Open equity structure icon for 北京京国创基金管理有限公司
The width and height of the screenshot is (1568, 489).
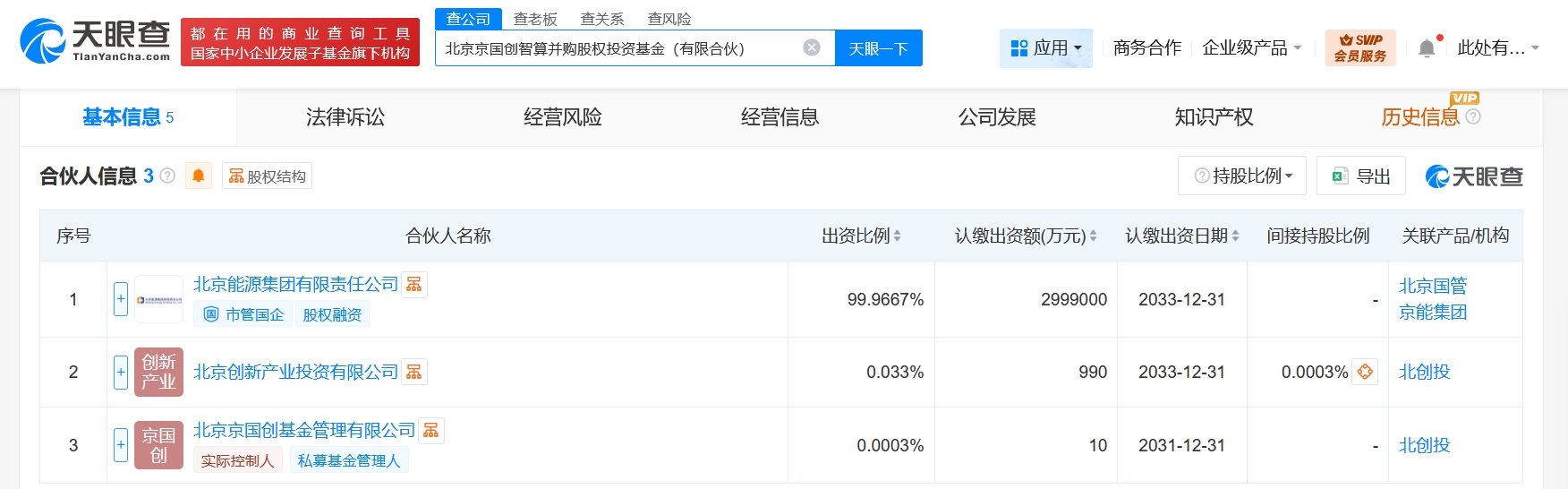coord(431,431)
